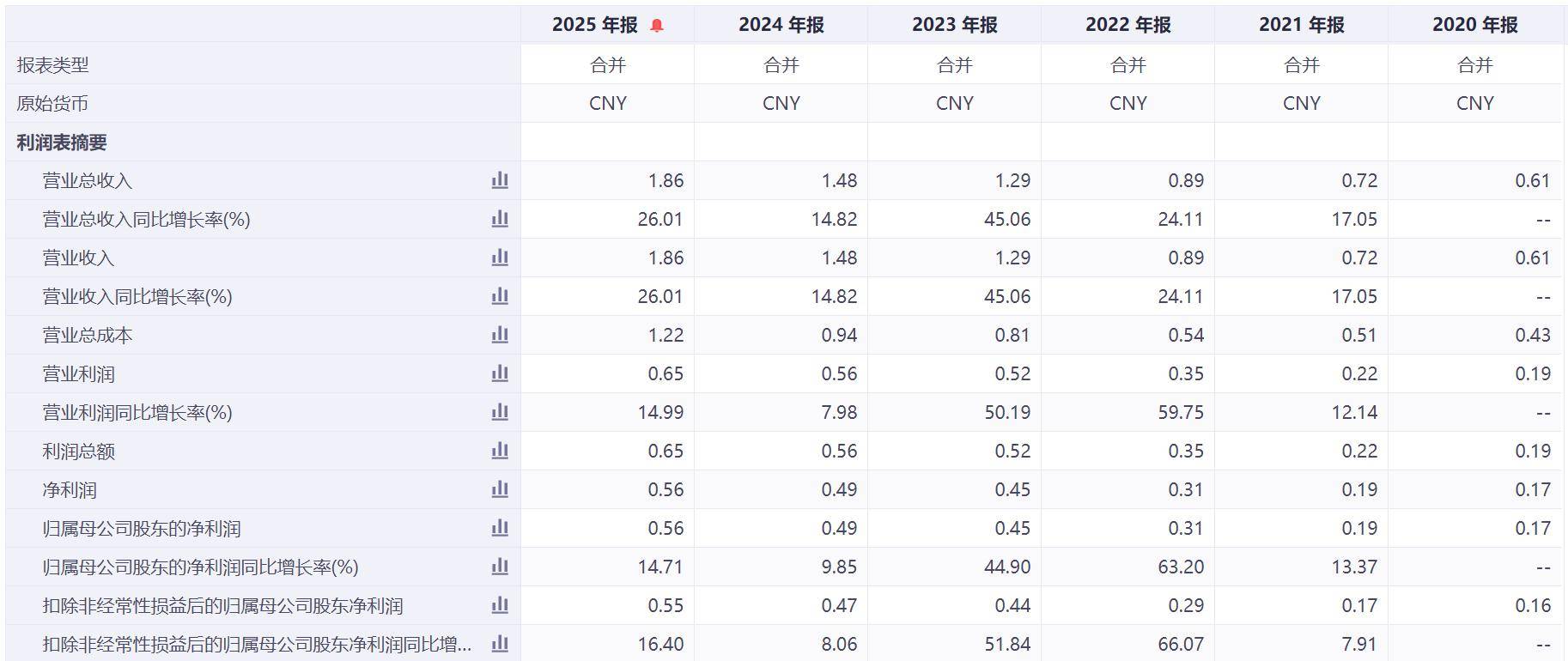This screenshot has width=1568, height=661.
Task: Click the chart icon for 营业利润
Action: (500, 373)
